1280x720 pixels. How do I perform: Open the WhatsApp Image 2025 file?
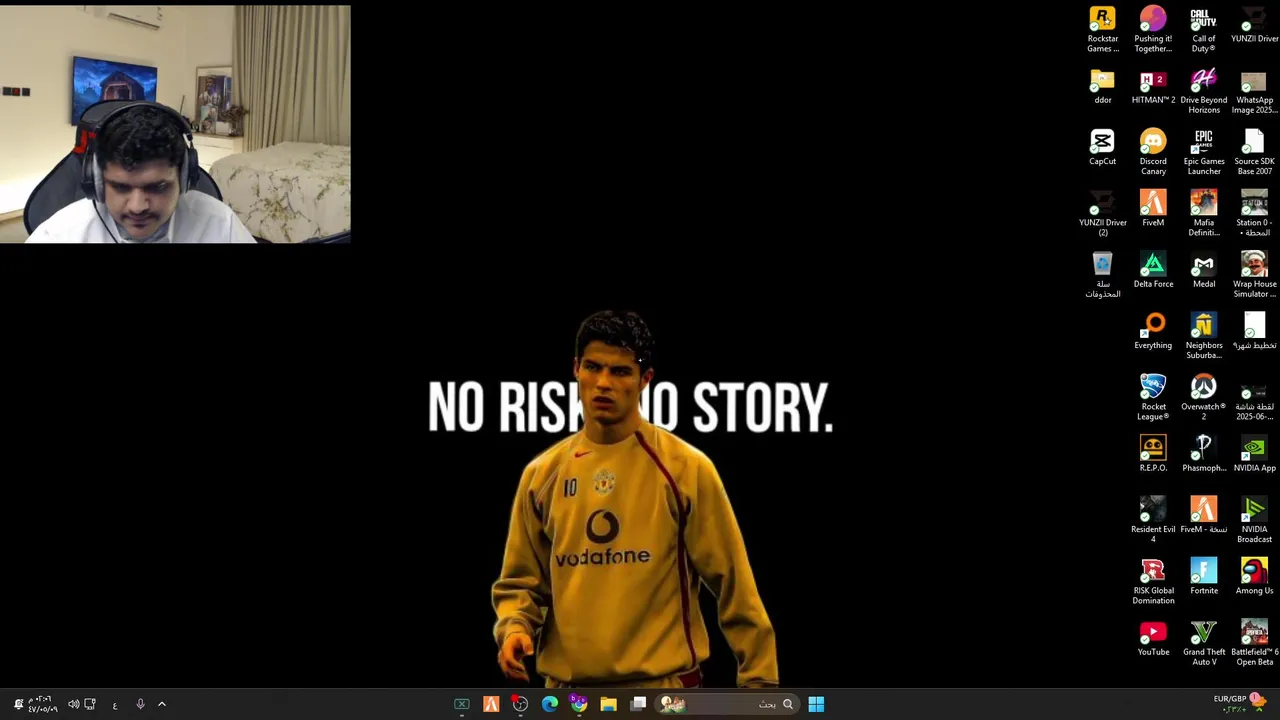pos(1254,92)
